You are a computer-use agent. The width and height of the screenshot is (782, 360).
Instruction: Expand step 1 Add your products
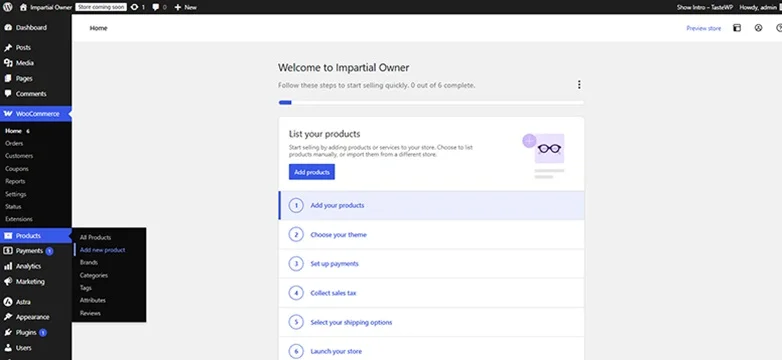click(x=431, y=205)
